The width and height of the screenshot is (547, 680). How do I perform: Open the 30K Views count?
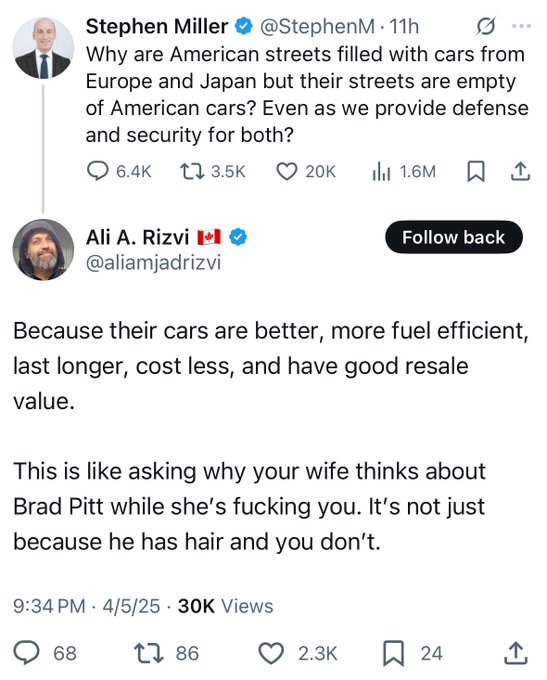coord(226,606)
